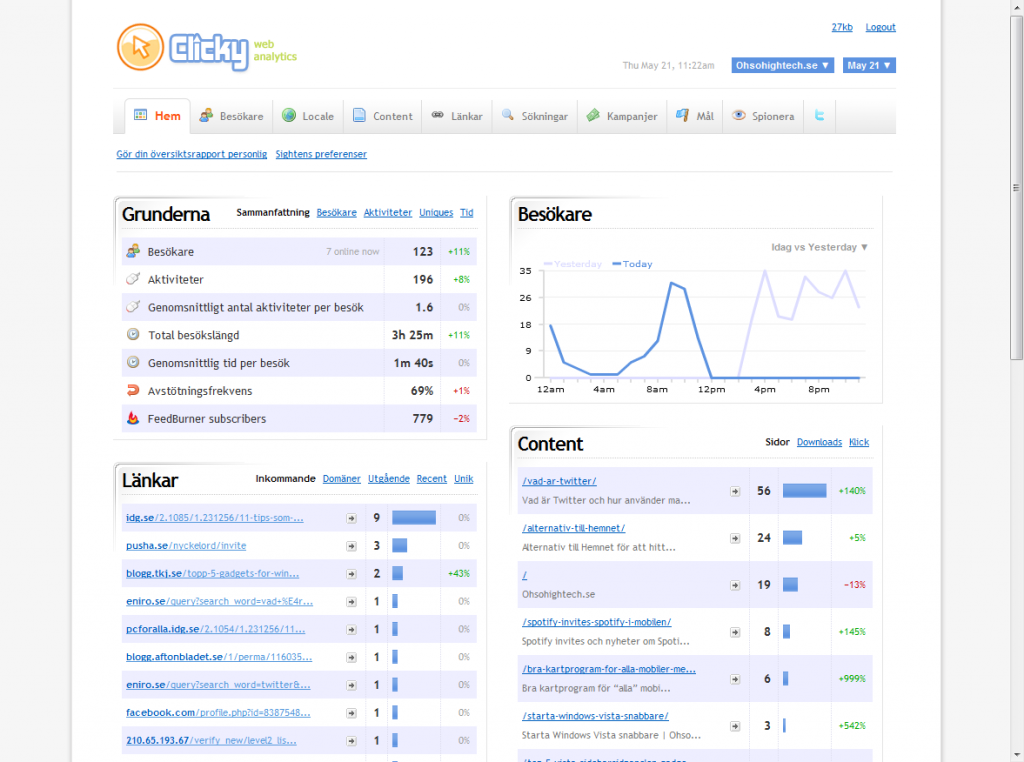Switch Länkar panel to Utgående
The height and width of the screenshot is (762, 1024).
point(389,479)
